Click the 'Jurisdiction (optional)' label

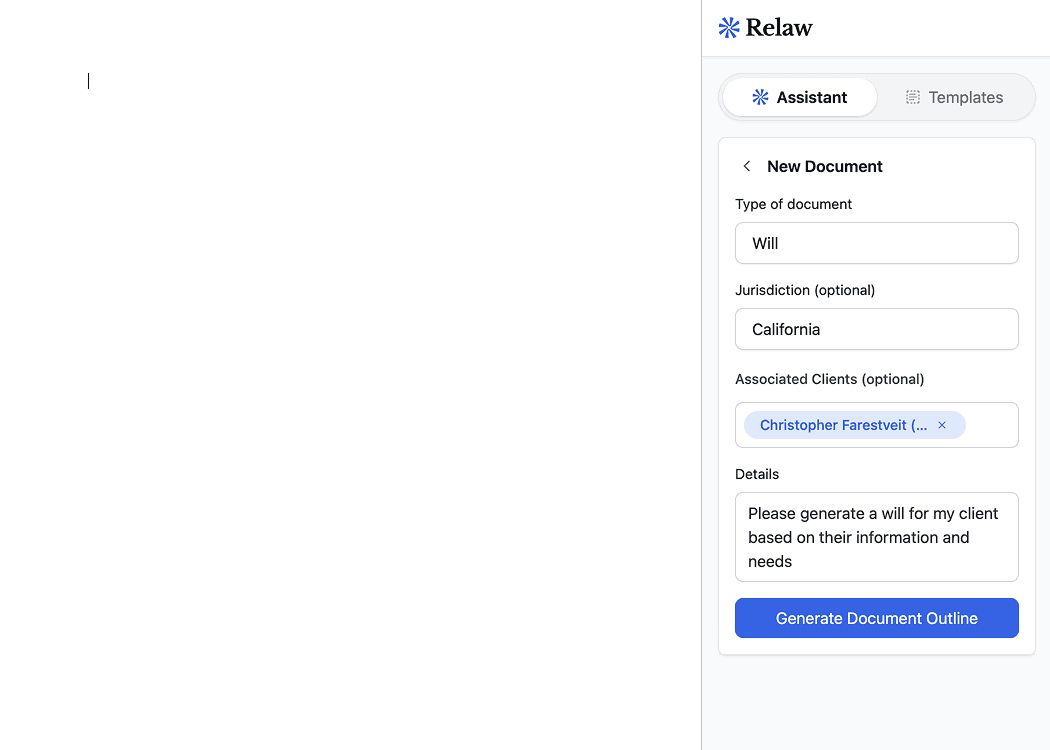[804, 290]
